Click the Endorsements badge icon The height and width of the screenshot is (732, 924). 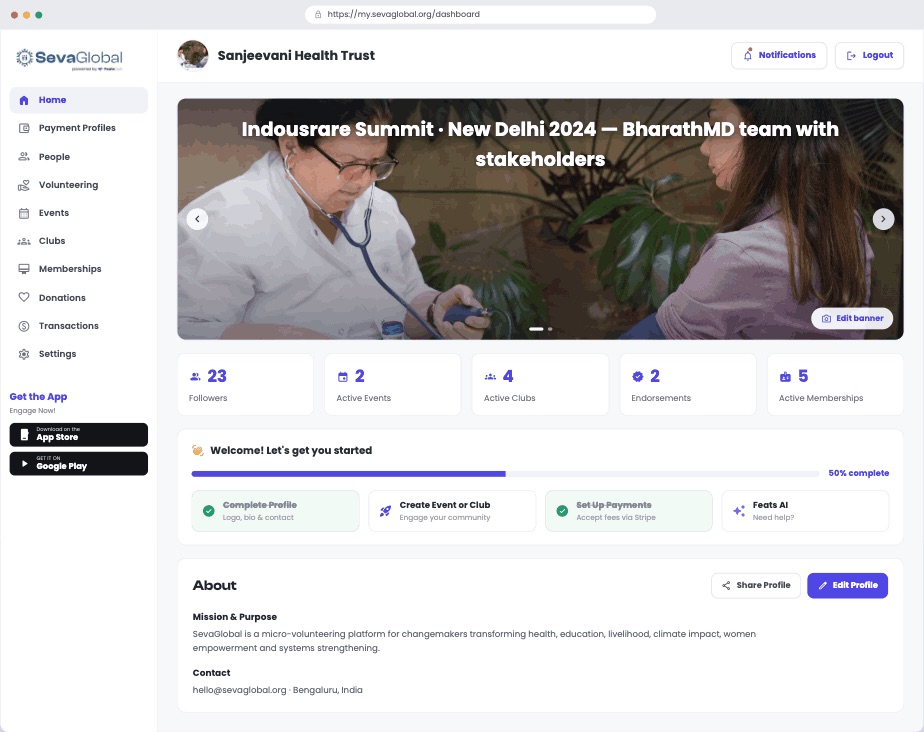638,377
